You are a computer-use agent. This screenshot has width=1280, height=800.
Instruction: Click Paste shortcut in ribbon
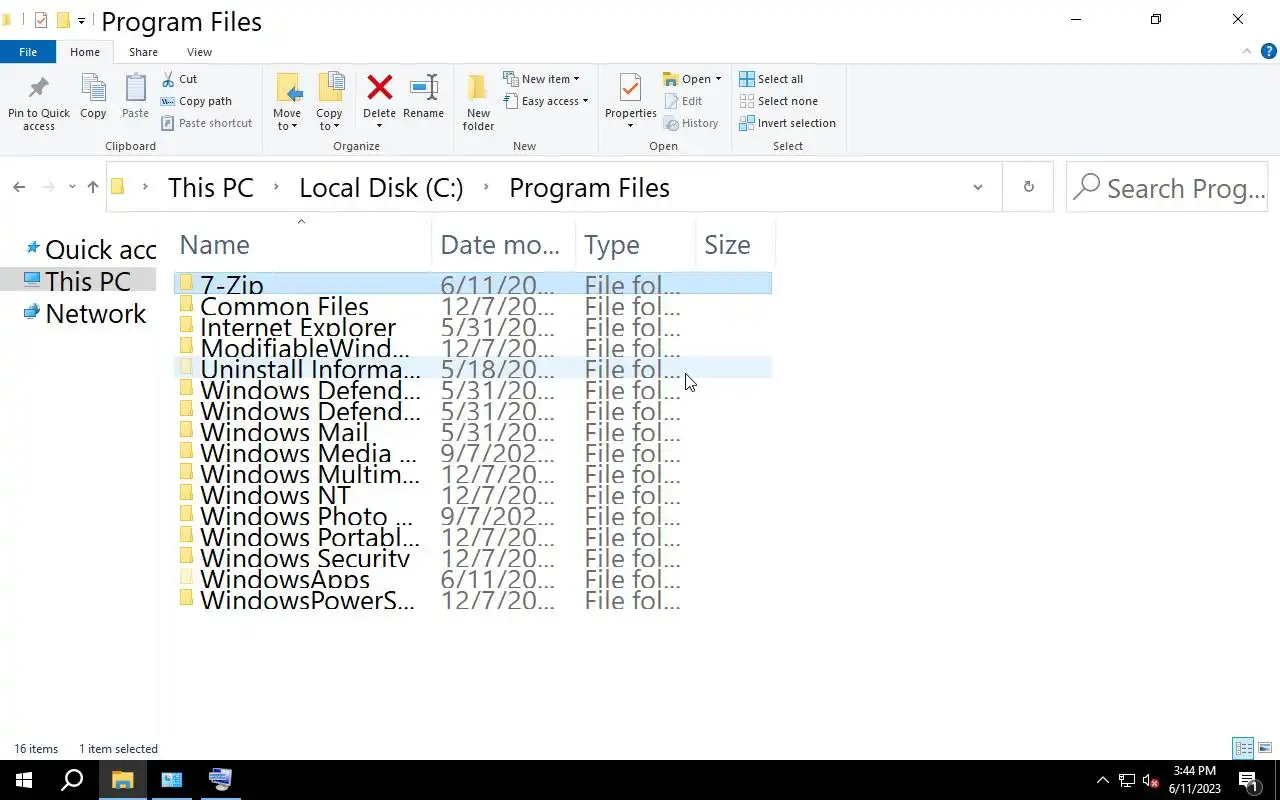tap(206, 123)
